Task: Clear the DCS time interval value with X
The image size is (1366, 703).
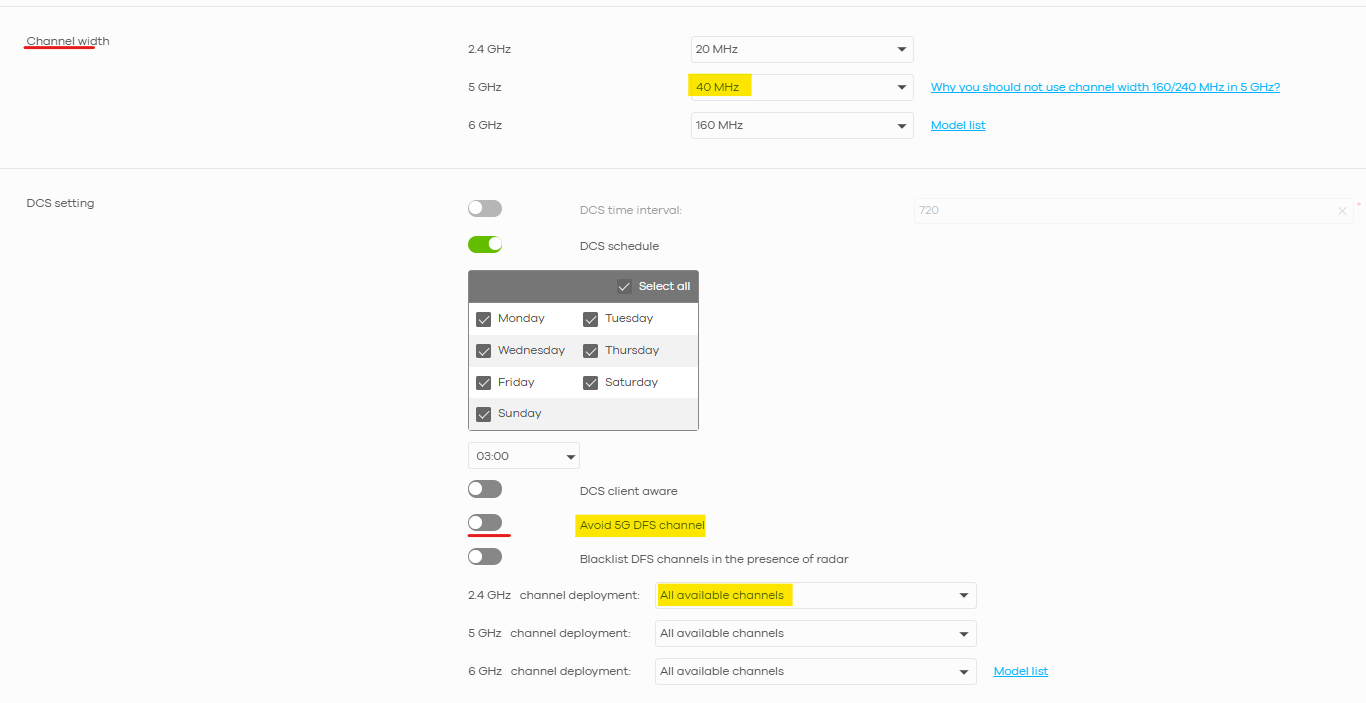Action: (x=1342, y=211)
